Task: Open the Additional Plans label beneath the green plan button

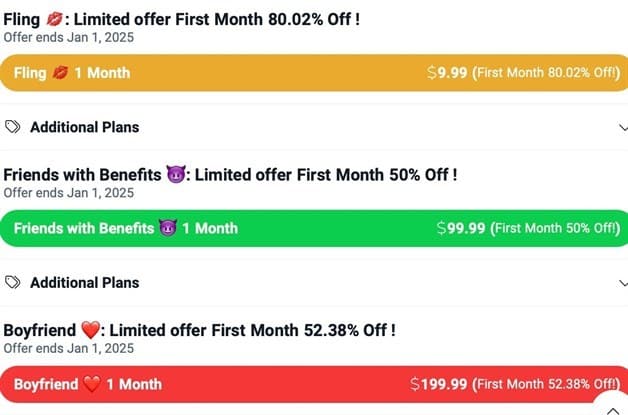Action: pos(84,282)
